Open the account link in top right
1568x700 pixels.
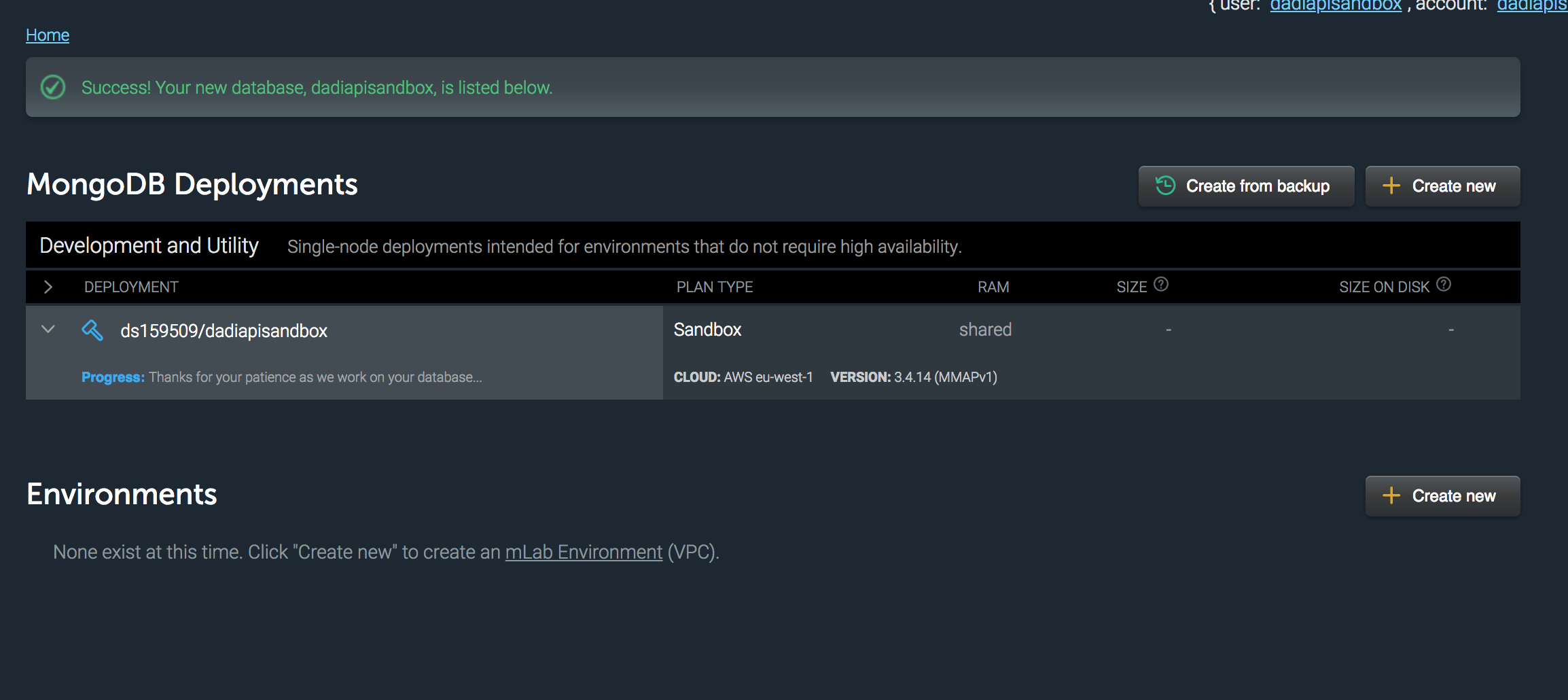(1531, 6)
